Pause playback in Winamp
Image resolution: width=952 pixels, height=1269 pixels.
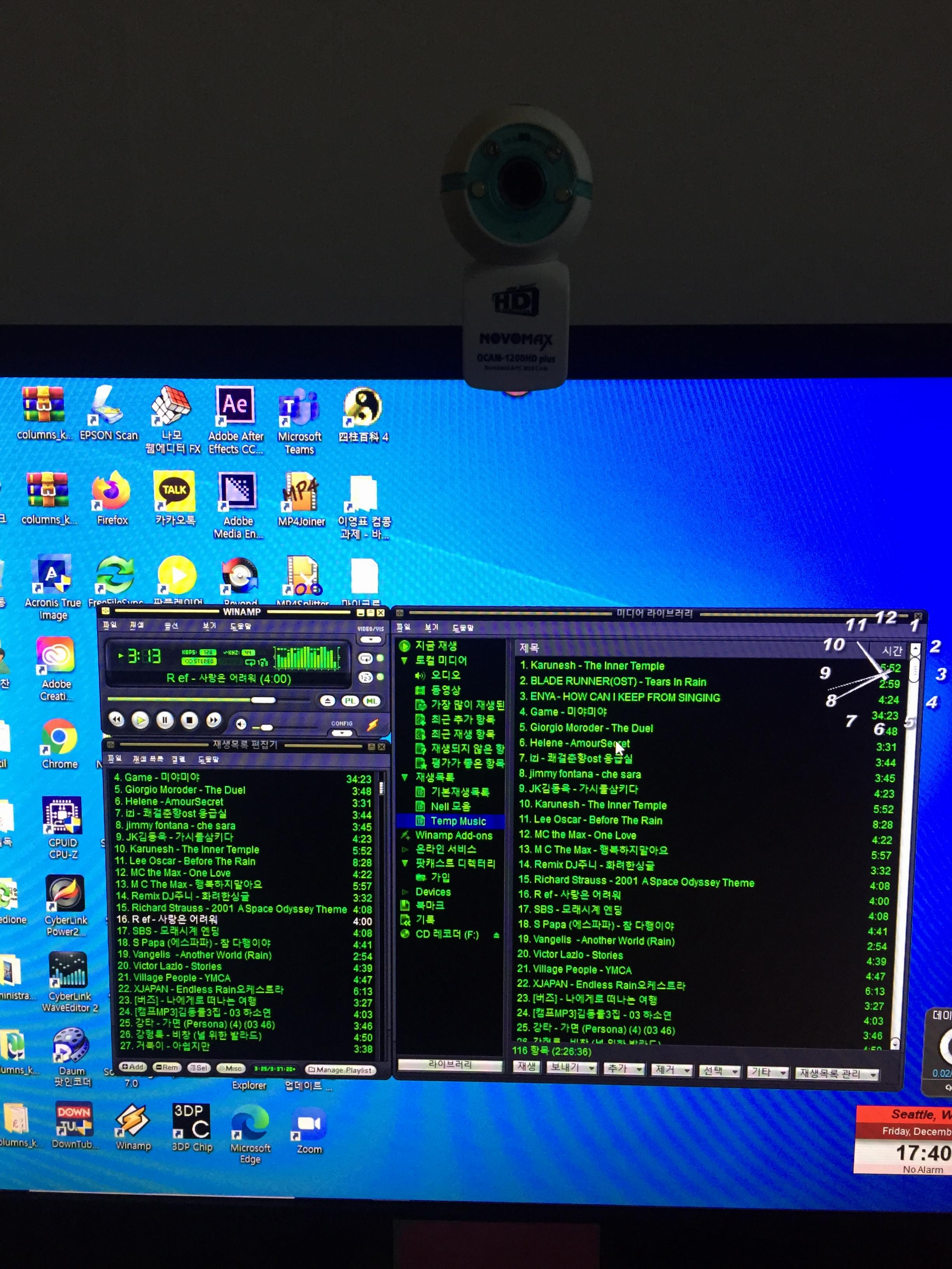(165, 721)
